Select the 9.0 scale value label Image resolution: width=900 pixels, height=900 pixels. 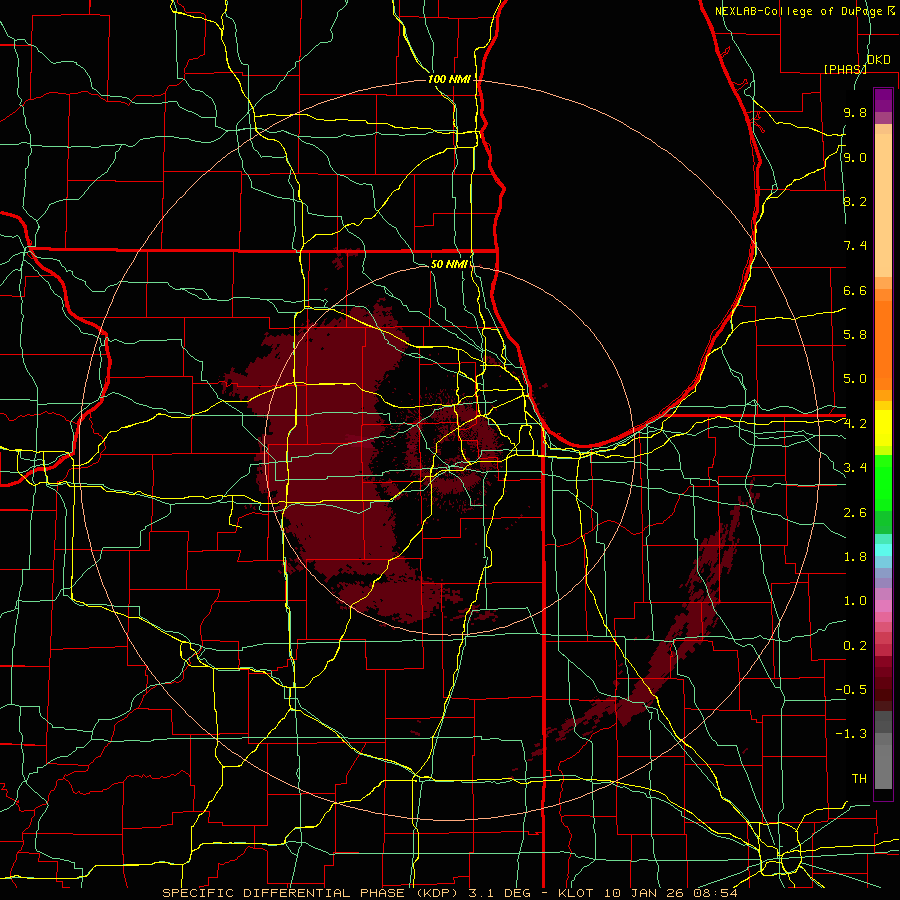[855, 157]
